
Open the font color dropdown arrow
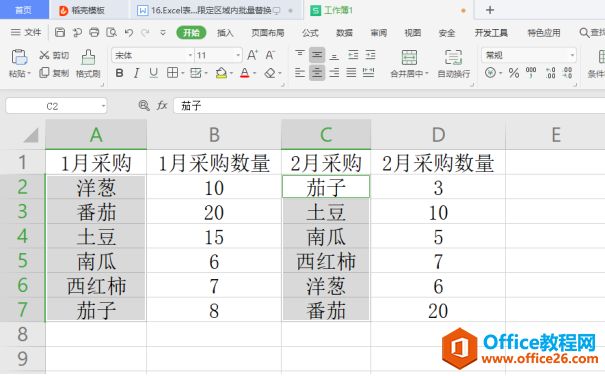coord(254,73)
